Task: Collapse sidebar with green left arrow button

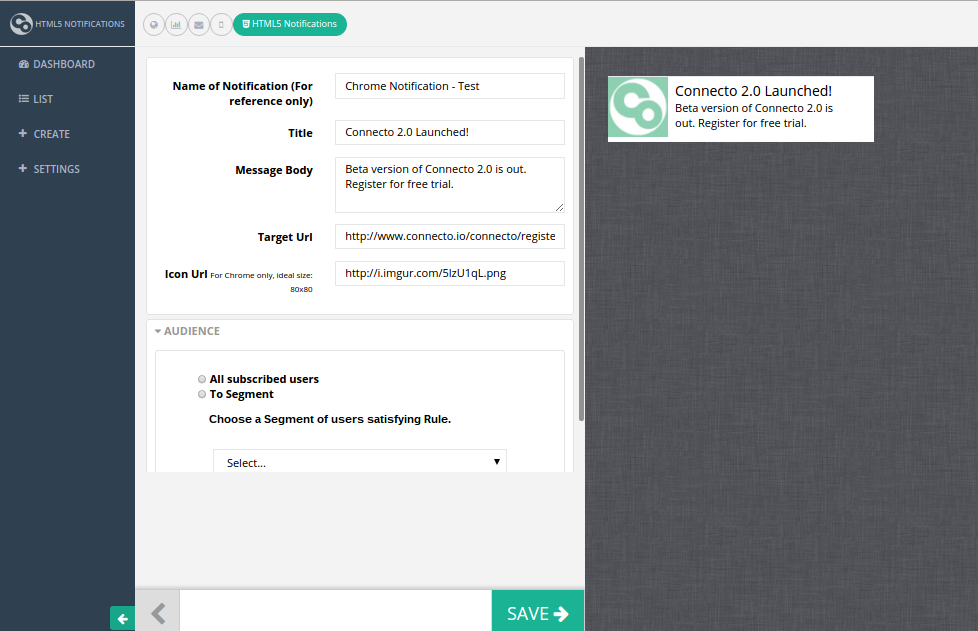Action: [122, 618]
